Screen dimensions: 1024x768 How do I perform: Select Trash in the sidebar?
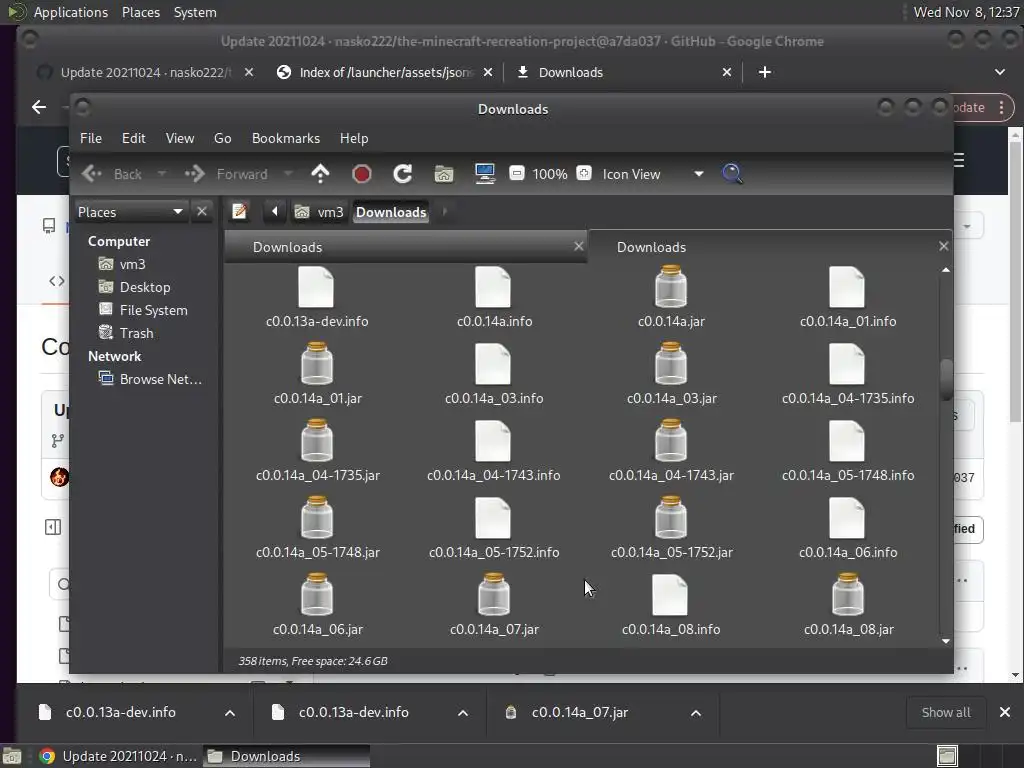click(x=136, y=333)
